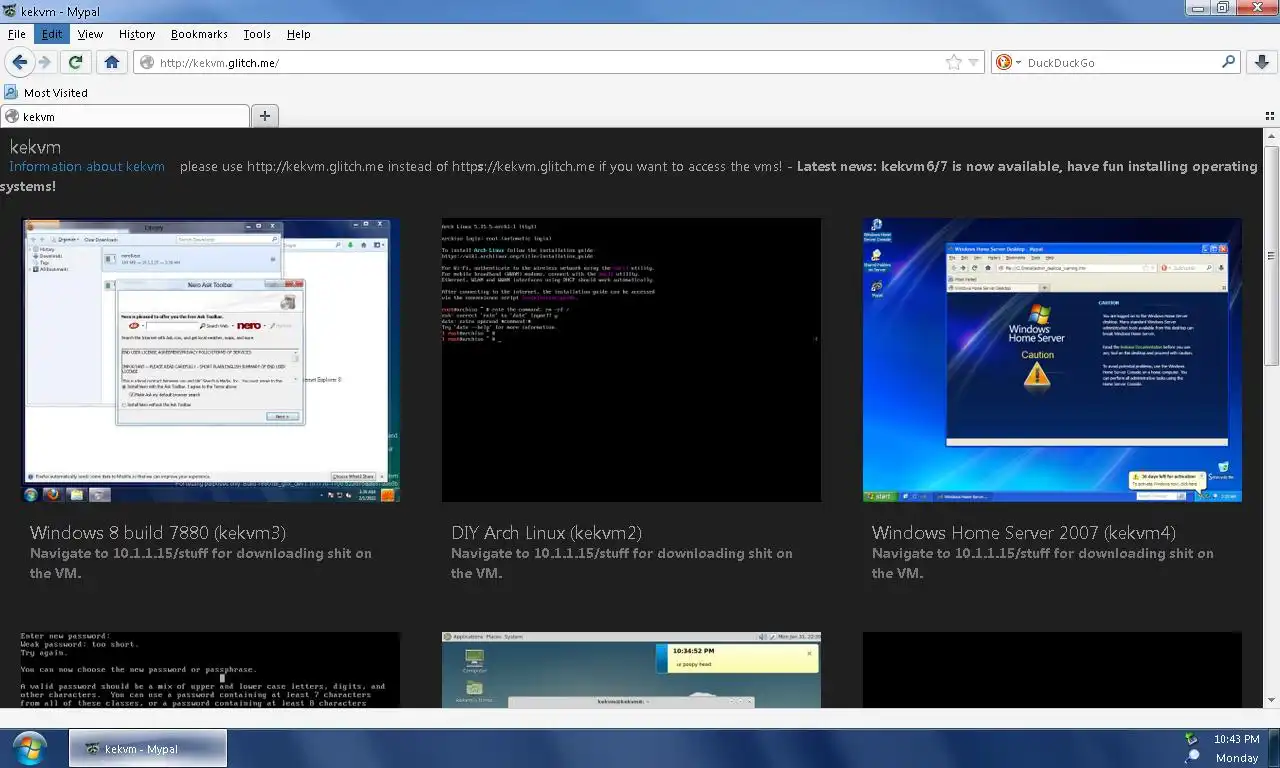Screen dimensions: 1280x768
Task: Open the Bookmarks menu
Action: click(x=199, y=34)
